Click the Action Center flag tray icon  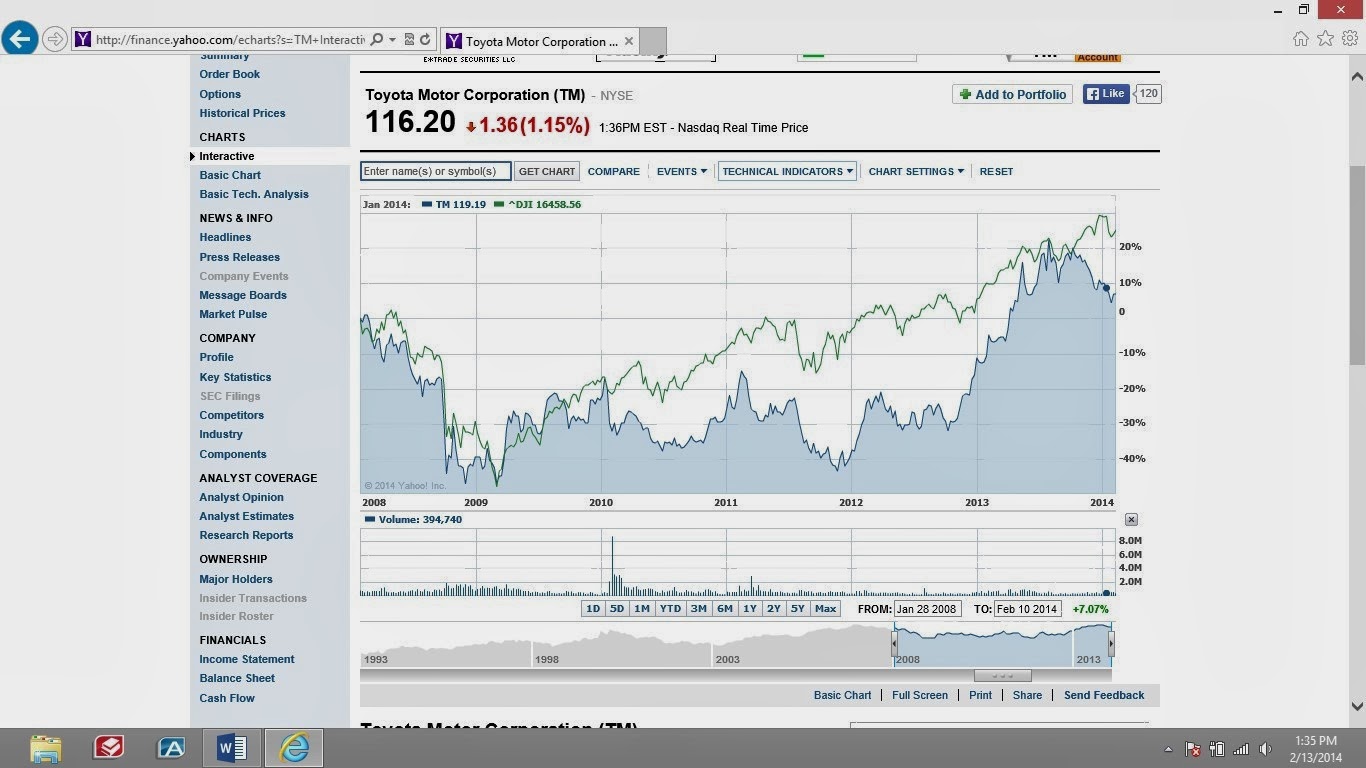pyautogui.click(x=1192, y=749)
